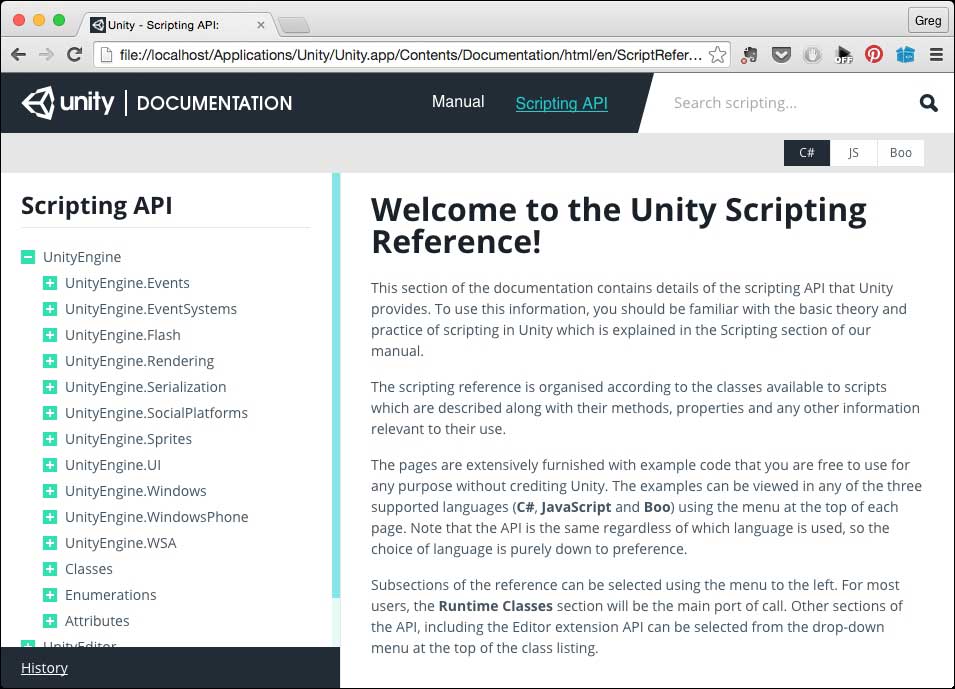Switch code examples to Boo
This screenshot has width=955, height=689.
point(900,153)
